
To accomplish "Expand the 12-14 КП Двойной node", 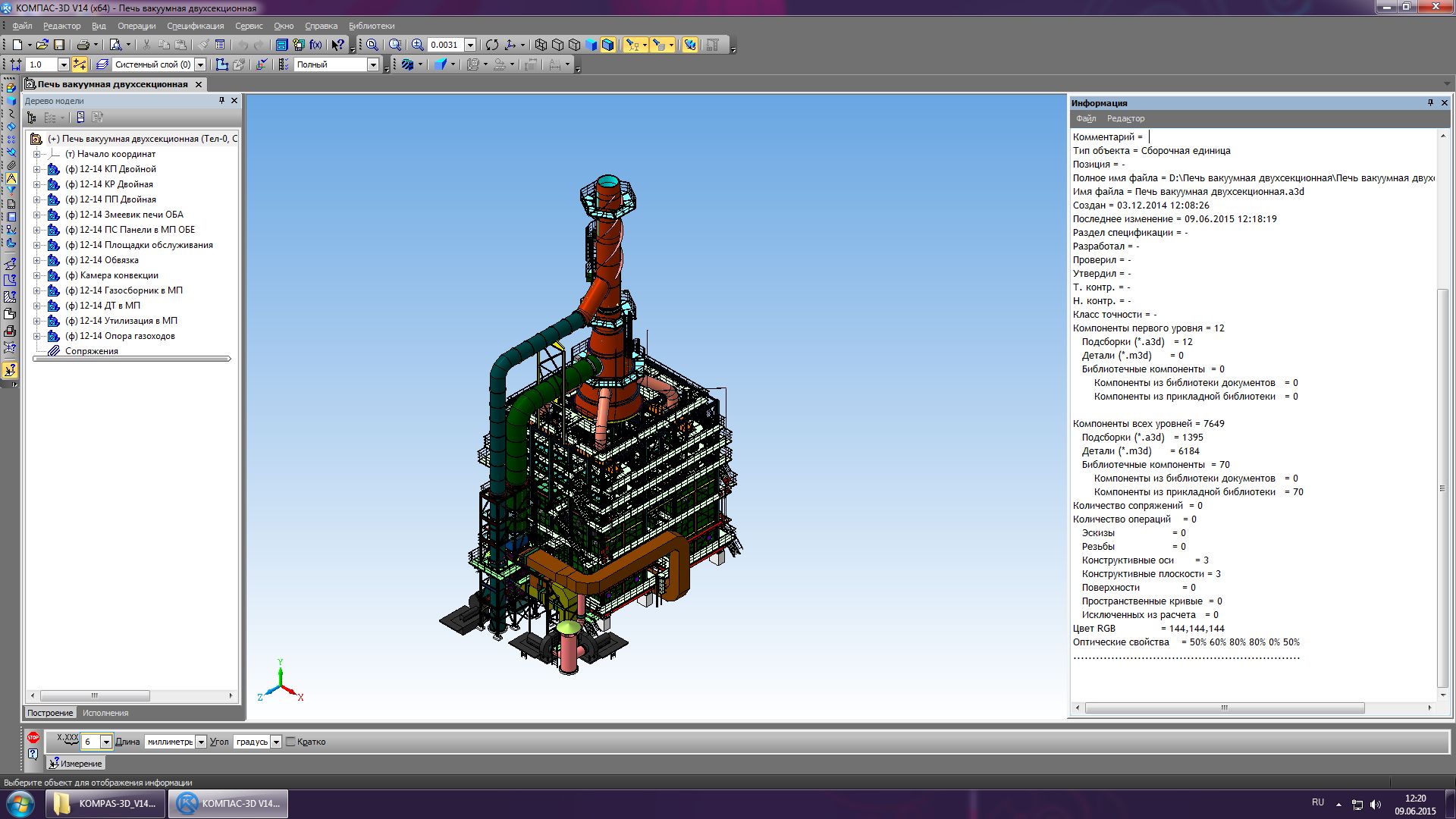I will [x=36, y=169].
